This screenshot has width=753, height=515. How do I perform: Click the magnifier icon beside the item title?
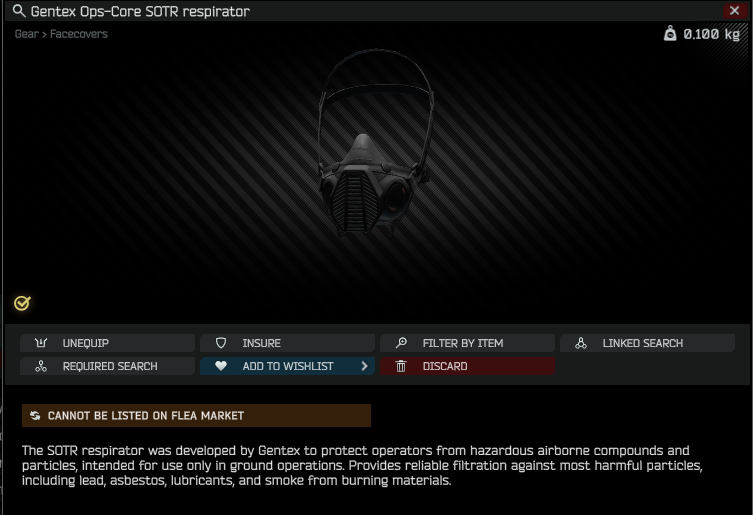pyautogui.click(x=19, y=11)
